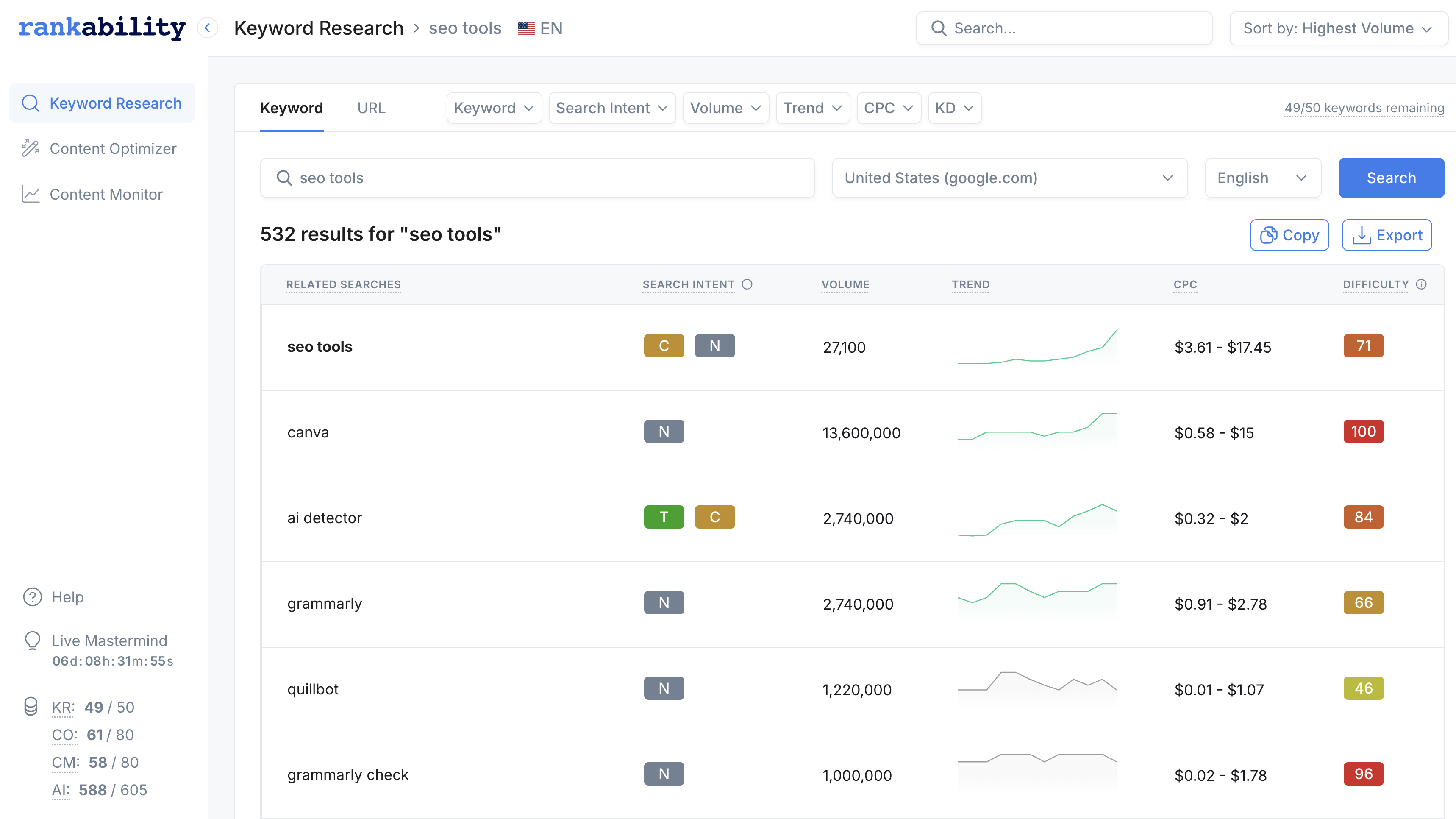1456x819 pixels.
Task: Open Content Optimizer via the wand icon
Action: pos(31,148)
